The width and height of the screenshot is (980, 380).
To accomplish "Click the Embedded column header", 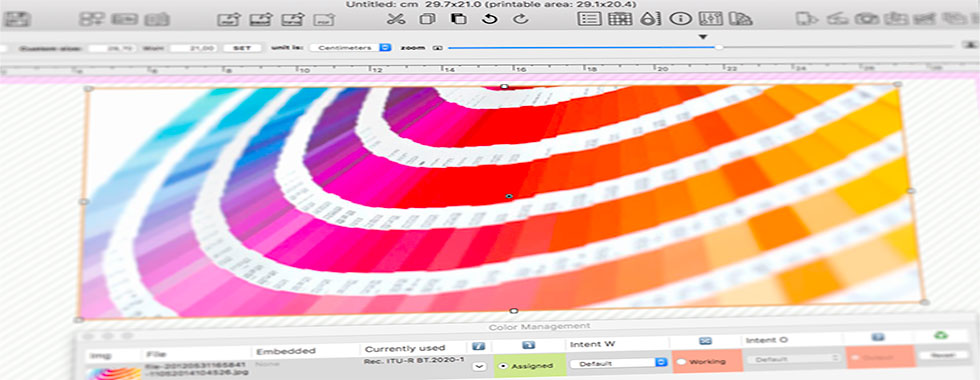I will [x=286, y=351].
